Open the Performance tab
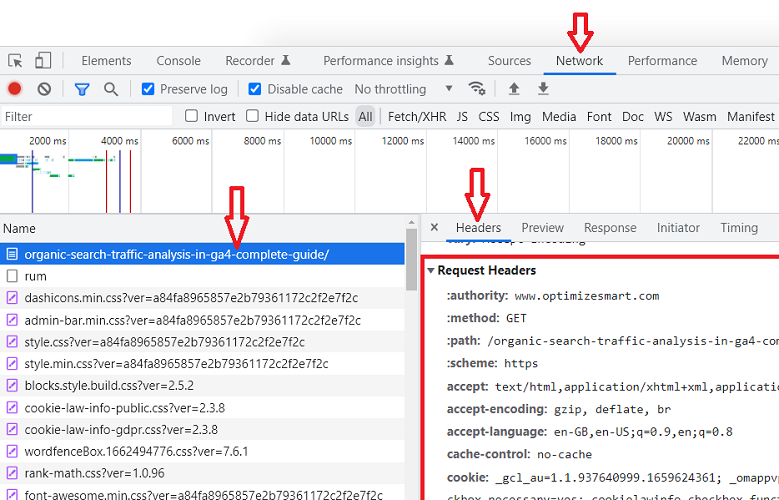The image size is (779, 500). click(x=662, y=61)
